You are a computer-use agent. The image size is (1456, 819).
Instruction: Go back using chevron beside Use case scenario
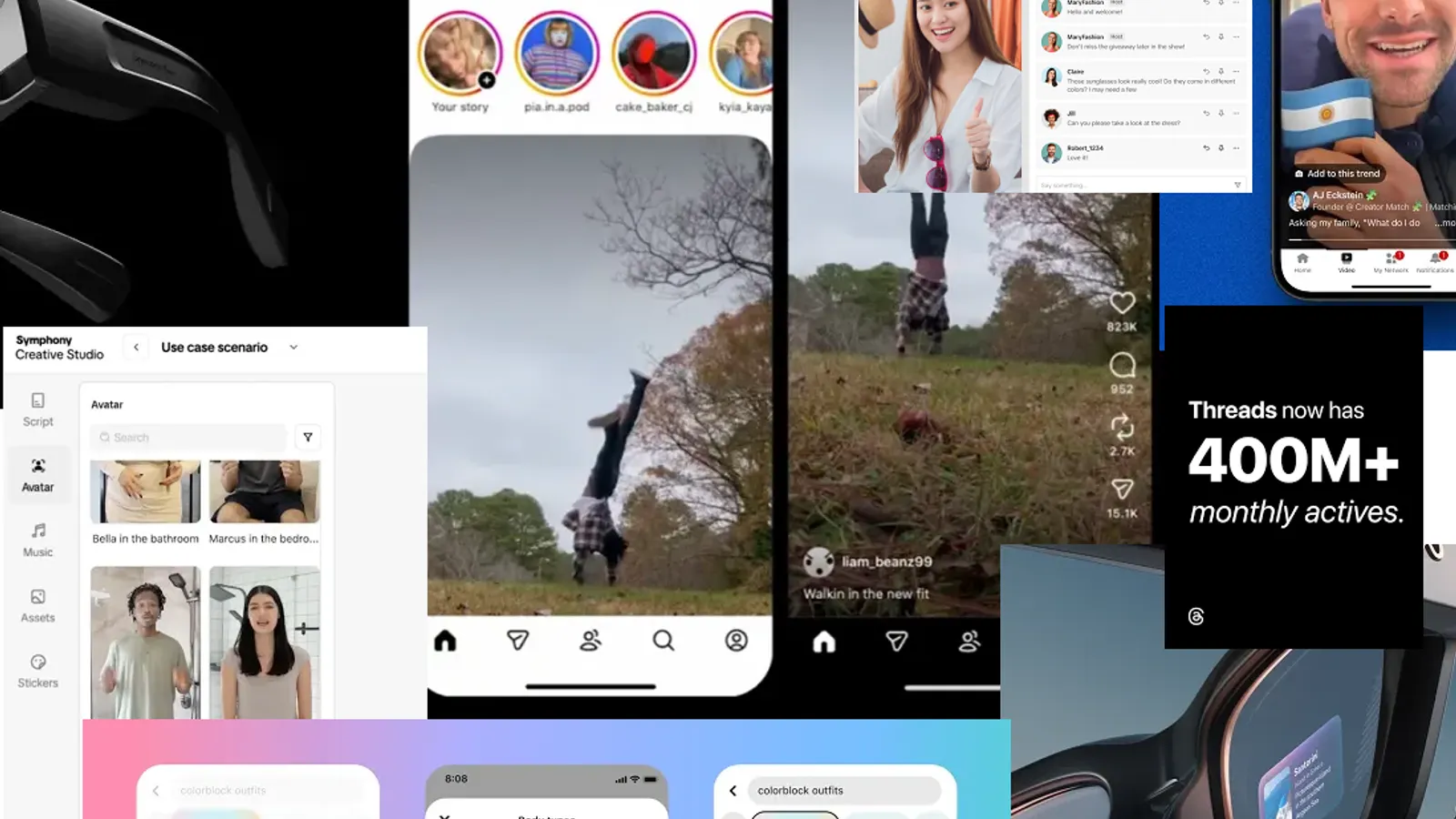tap(136, 348)
